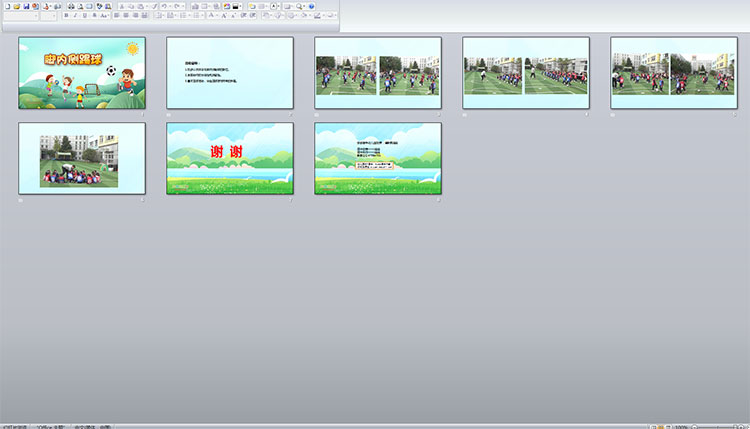Toggle Italic formatting

(x=75, y=15)
